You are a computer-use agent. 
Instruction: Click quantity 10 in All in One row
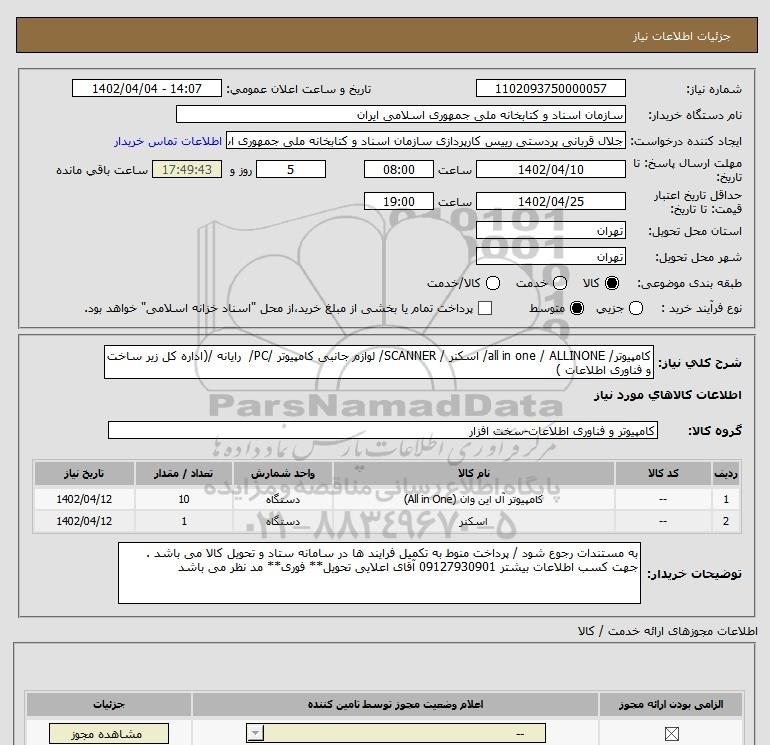click(184, 499)
